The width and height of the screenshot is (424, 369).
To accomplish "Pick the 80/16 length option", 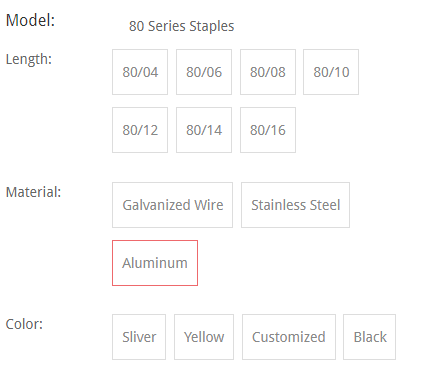I will pos(268,130).
